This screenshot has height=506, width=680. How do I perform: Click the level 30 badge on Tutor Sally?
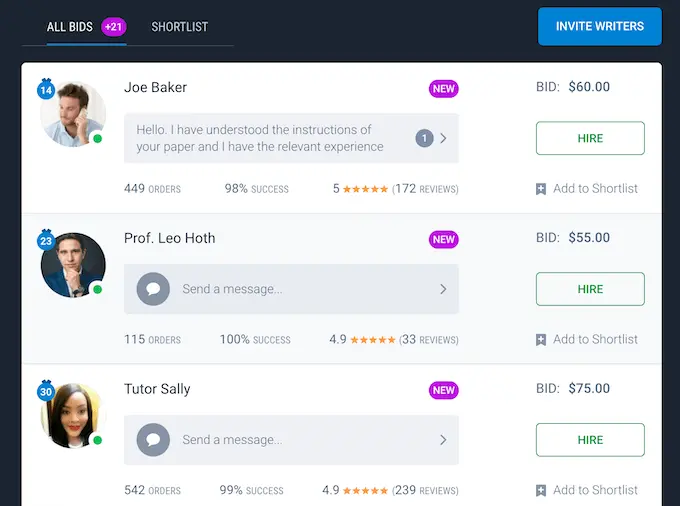[46, 391]
